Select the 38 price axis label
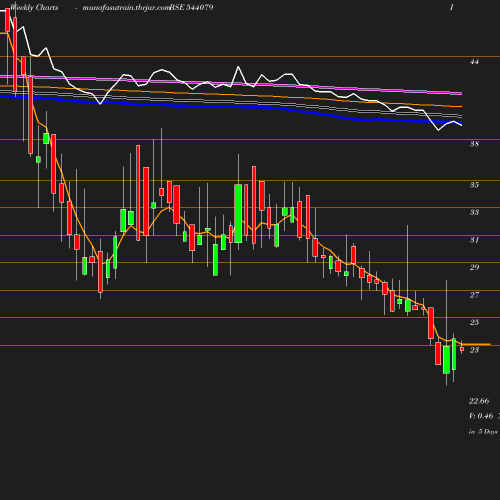Viewport: 500px width, 500px height. pos(474,144)
